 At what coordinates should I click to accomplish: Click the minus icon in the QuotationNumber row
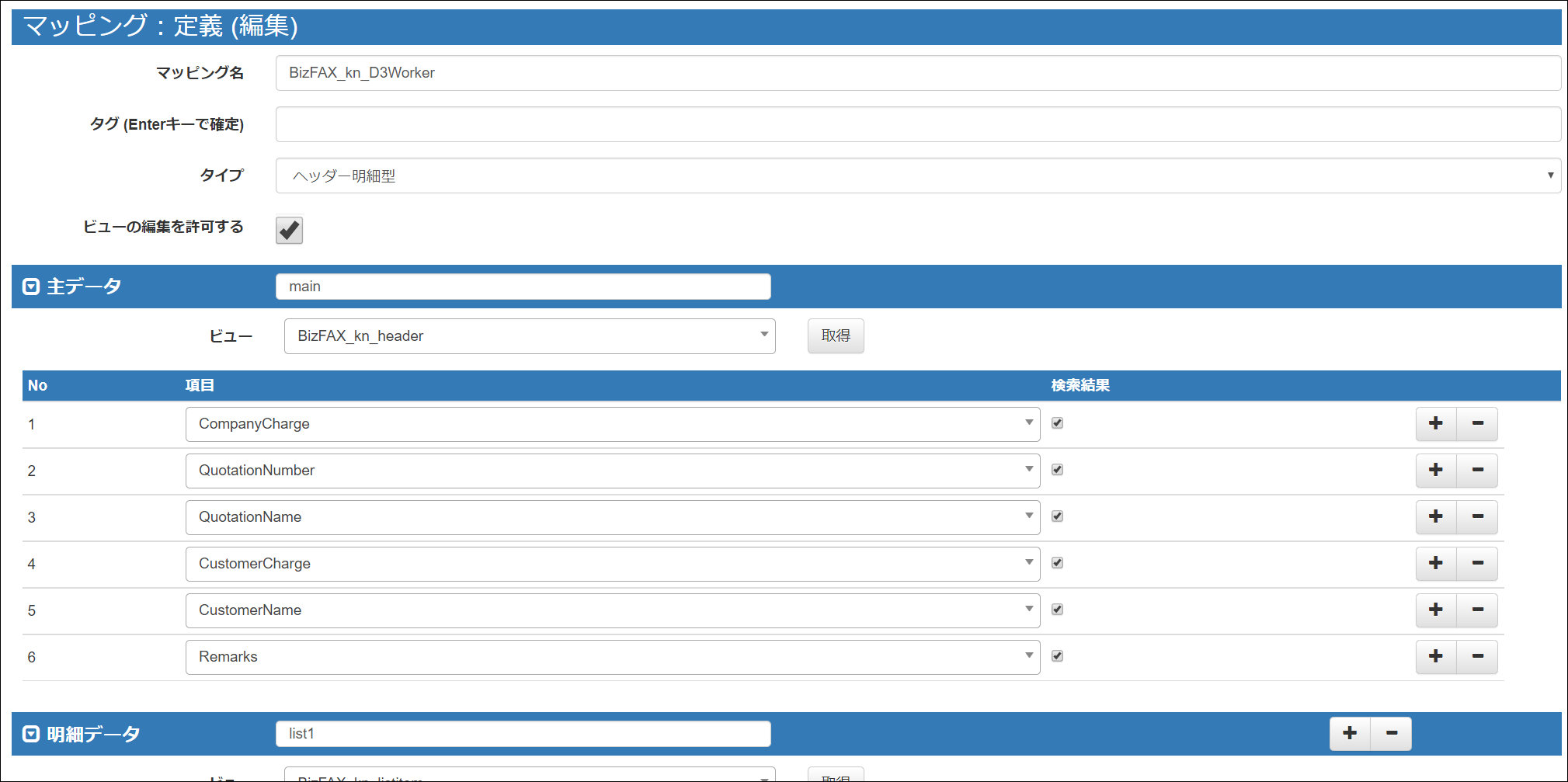coord(1477,471)
